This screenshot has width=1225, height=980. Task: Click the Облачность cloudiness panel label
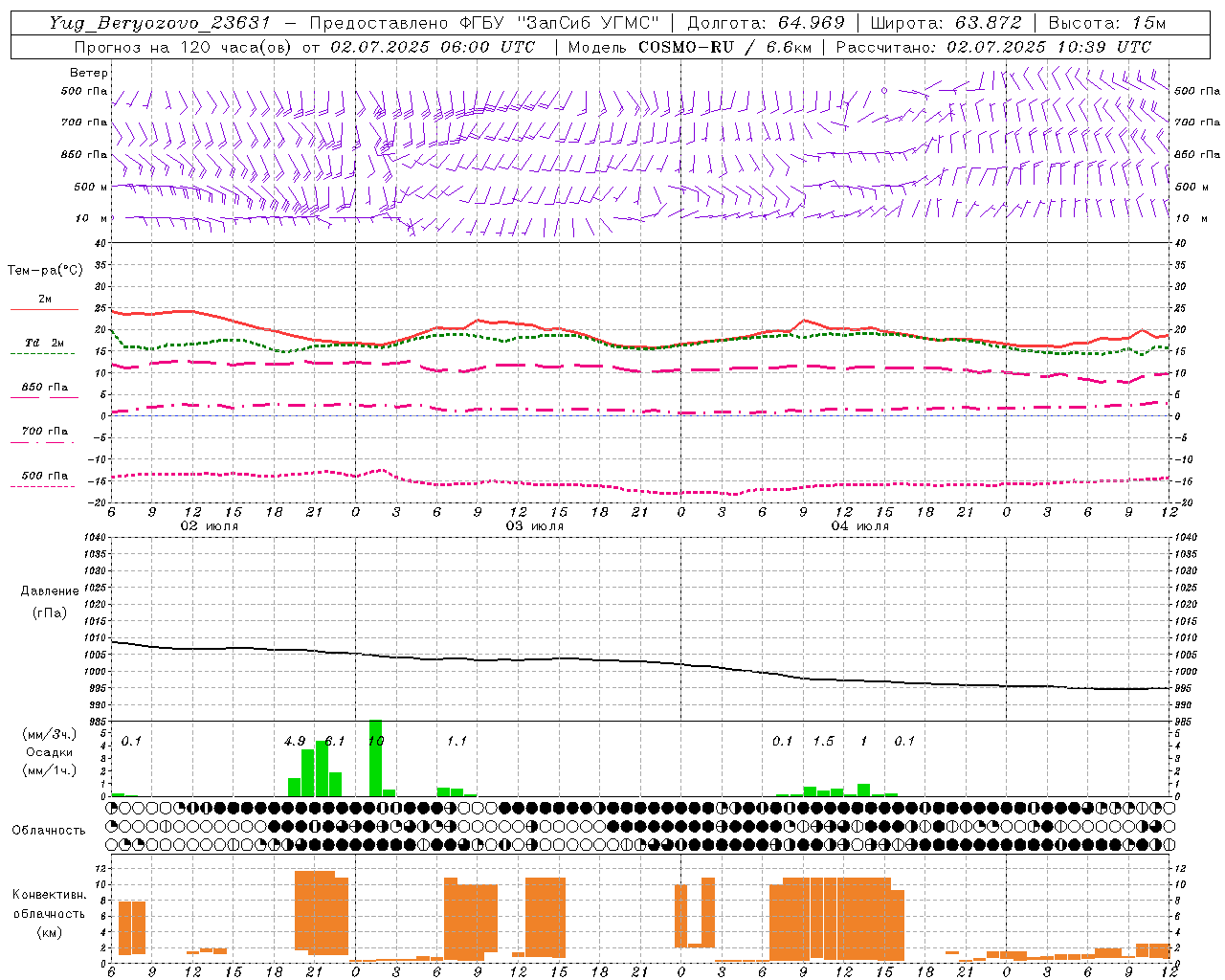(49, 830)
